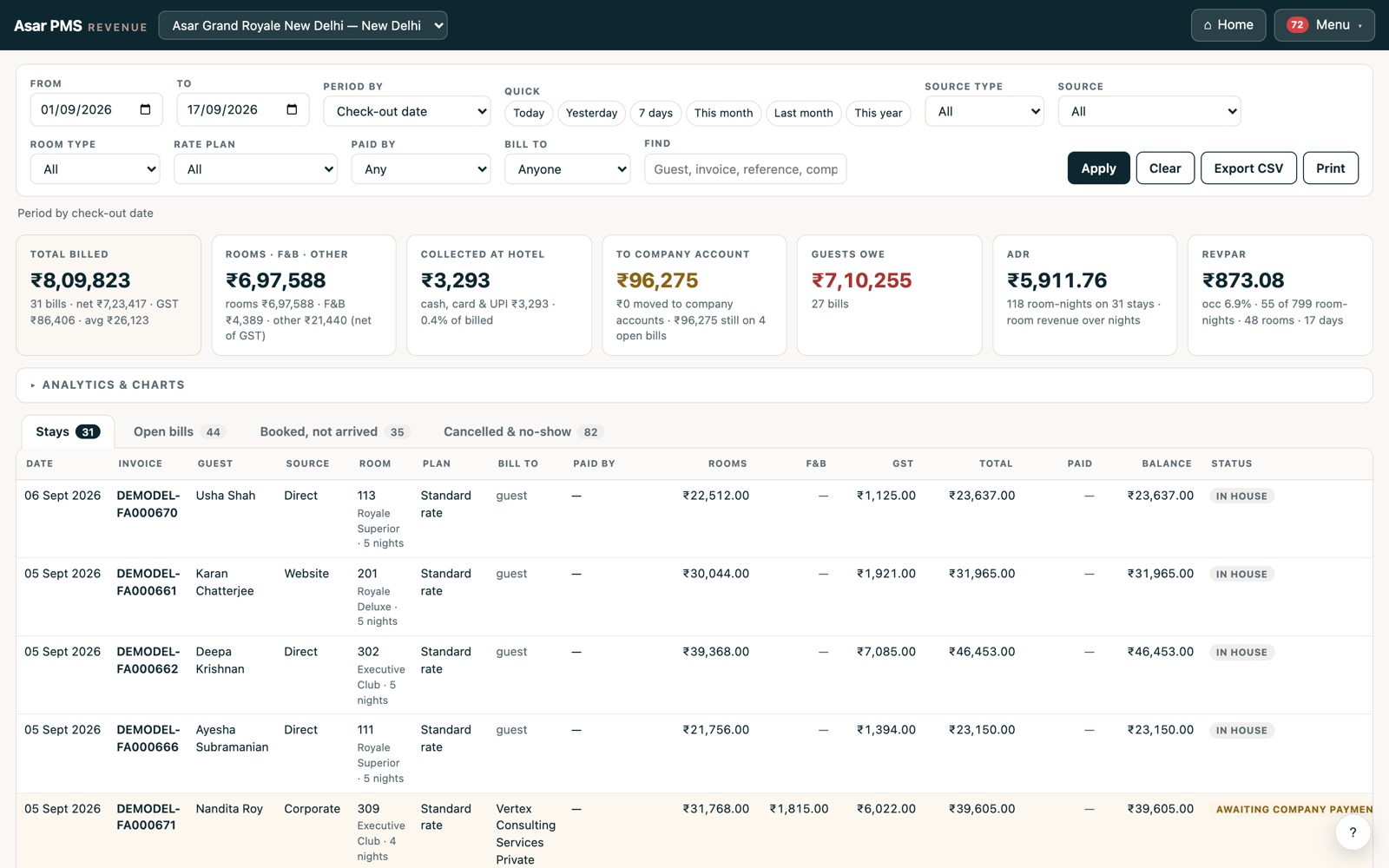
Task: Click the Total Billed summary card
Action: pos(109,295)
